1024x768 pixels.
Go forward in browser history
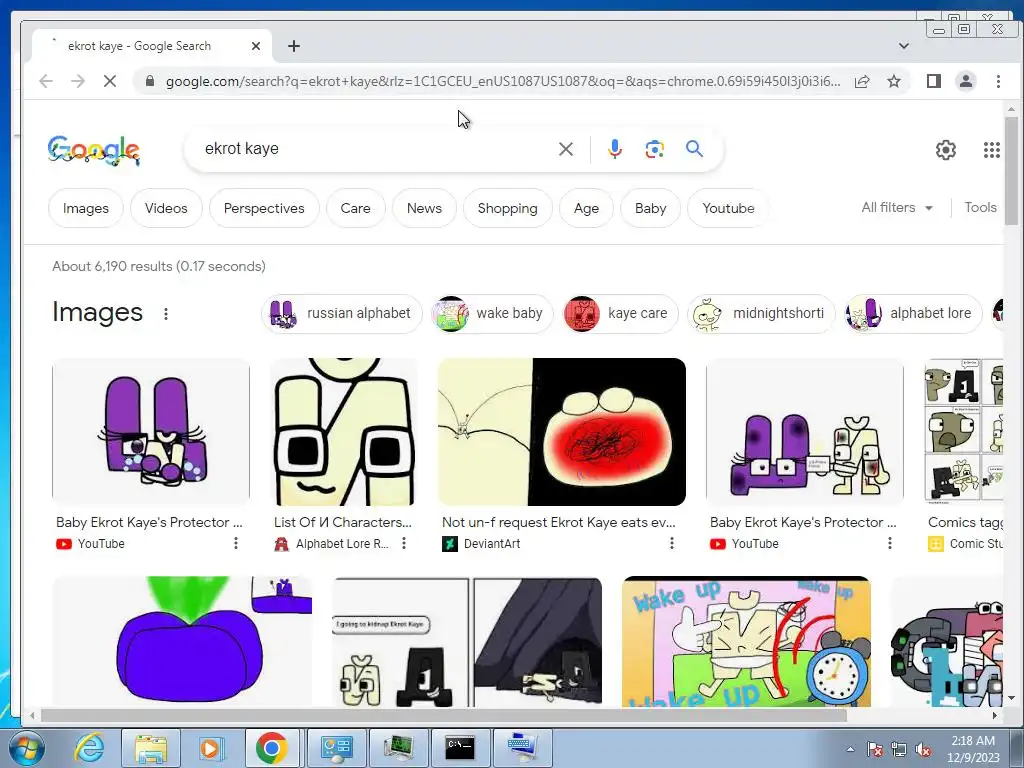pos(78,81)
